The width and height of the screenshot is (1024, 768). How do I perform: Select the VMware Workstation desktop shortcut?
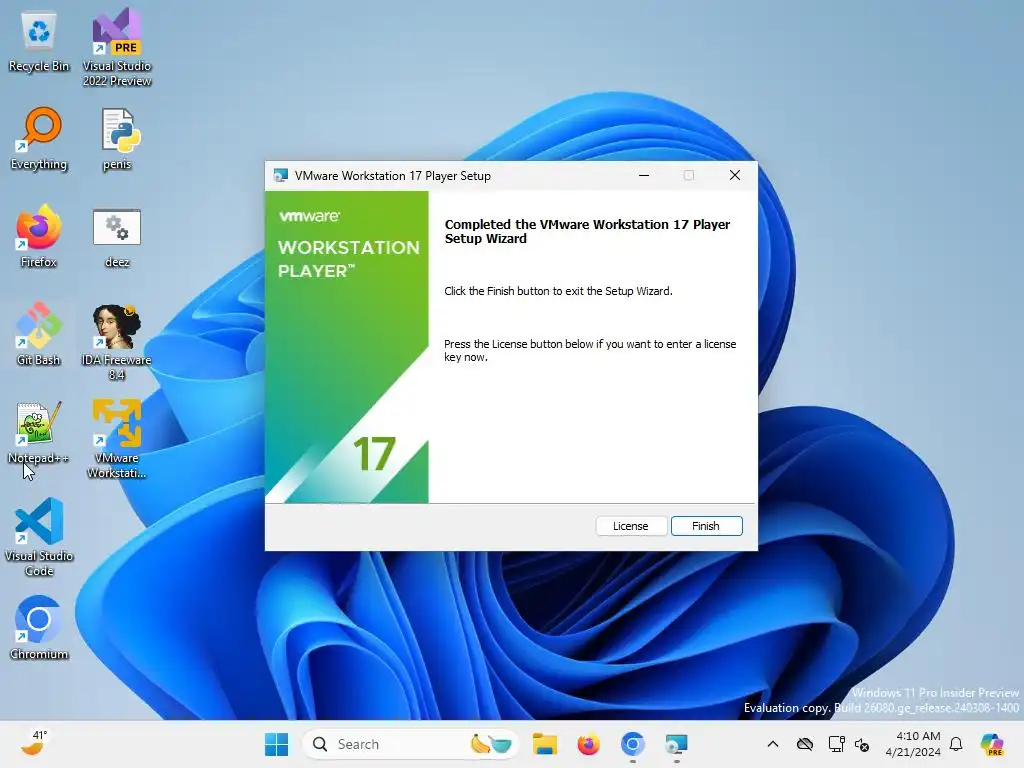coord(117,439)
